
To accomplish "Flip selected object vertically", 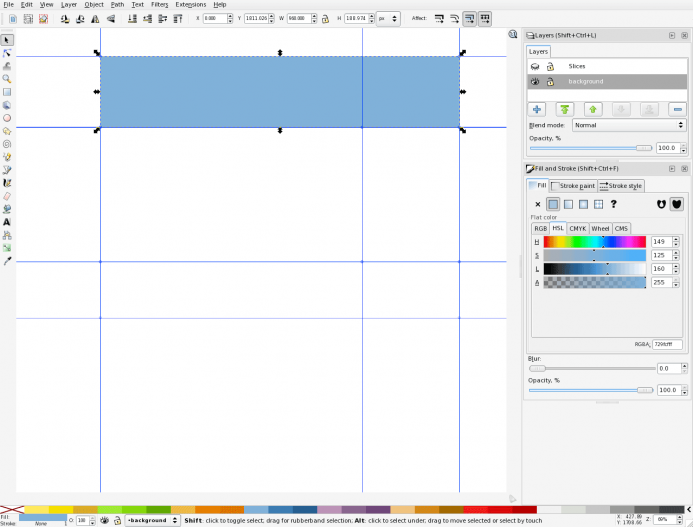I will point(110,19).
